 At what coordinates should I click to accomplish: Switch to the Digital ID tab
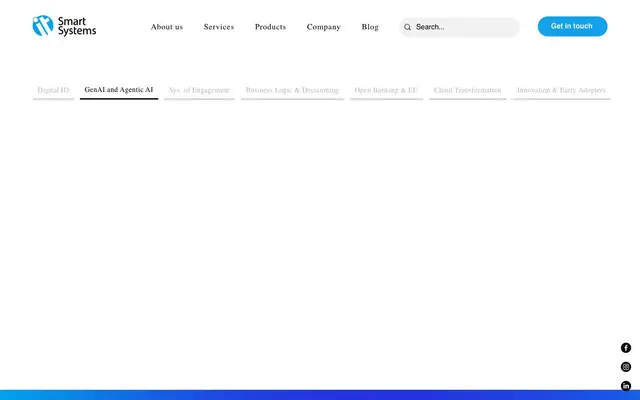(x=53, y=90)
